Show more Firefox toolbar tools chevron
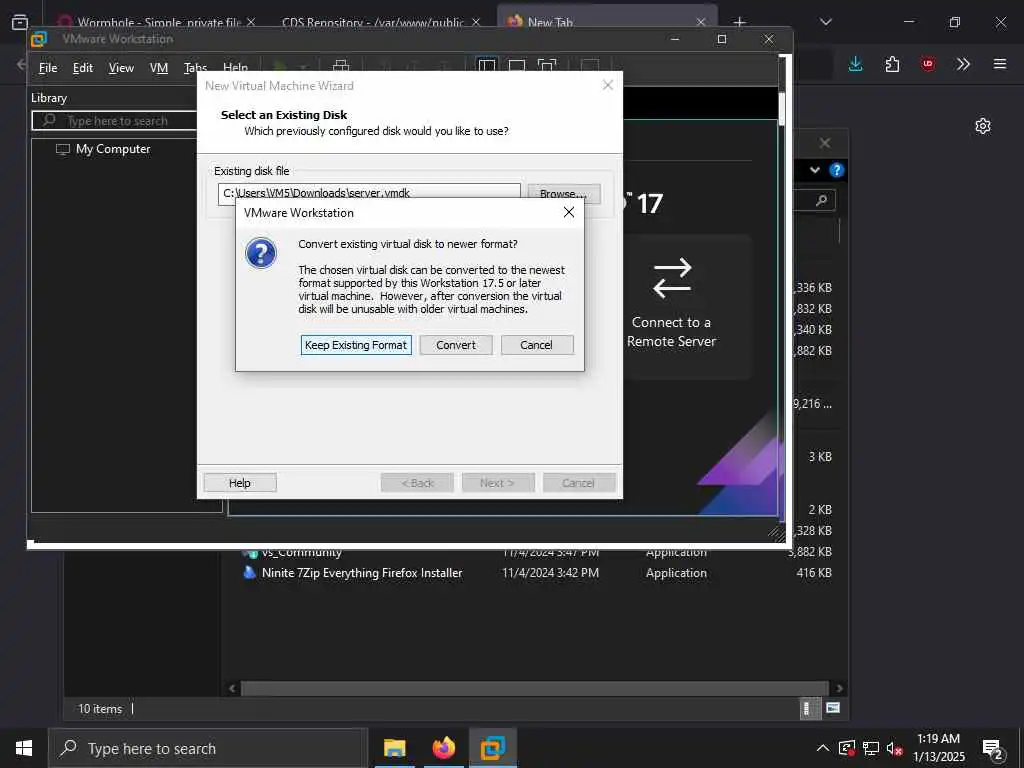The width and height of the screenshot is (1024, 768). pyautogui.click(x=963, y=64)
